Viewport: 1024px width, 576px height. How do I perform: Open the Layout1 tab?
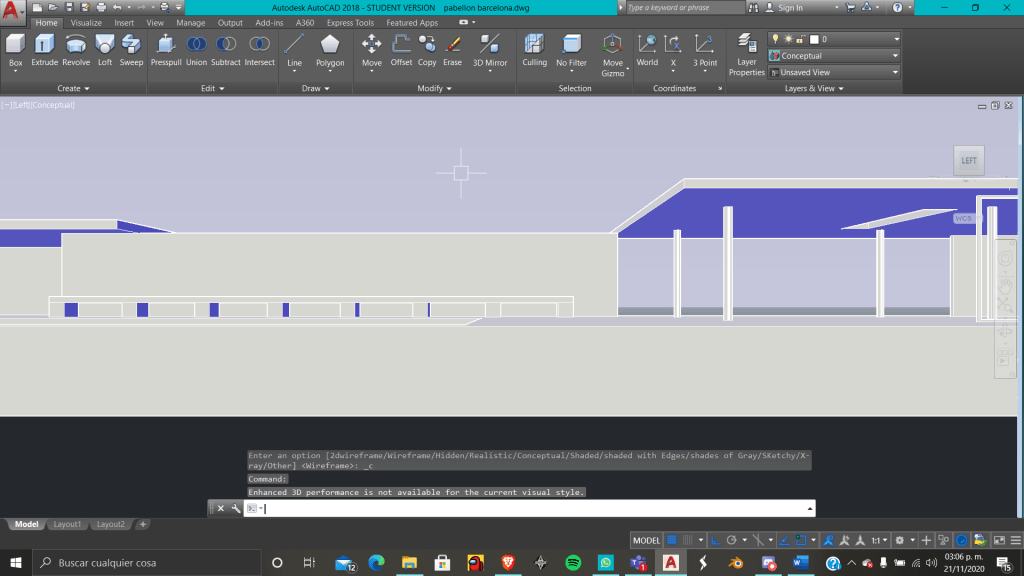pos(67,524)
